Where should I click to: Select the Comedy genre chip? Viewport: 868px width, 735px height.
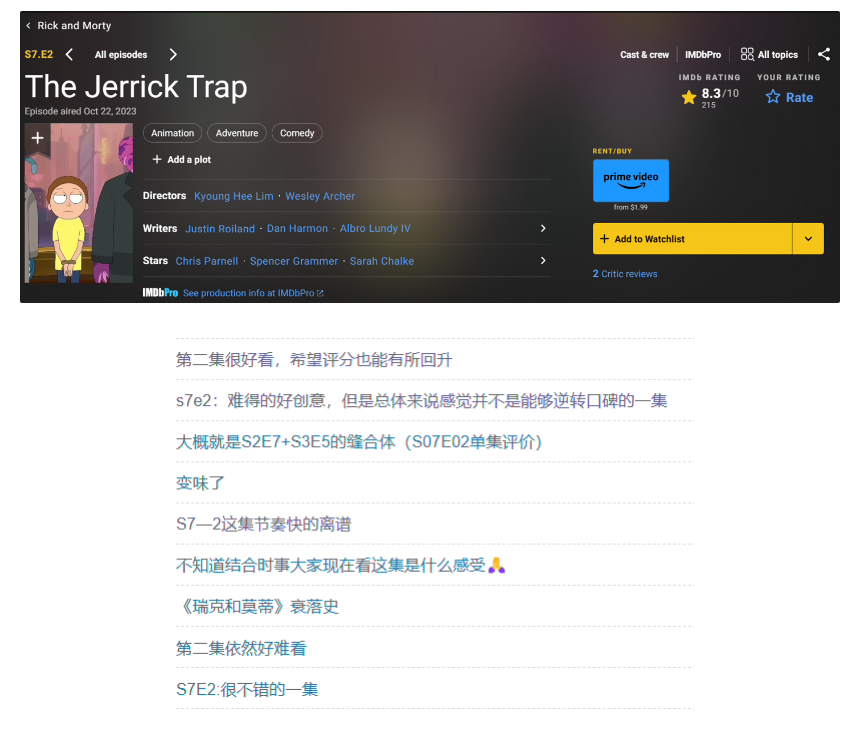point(297,133)
